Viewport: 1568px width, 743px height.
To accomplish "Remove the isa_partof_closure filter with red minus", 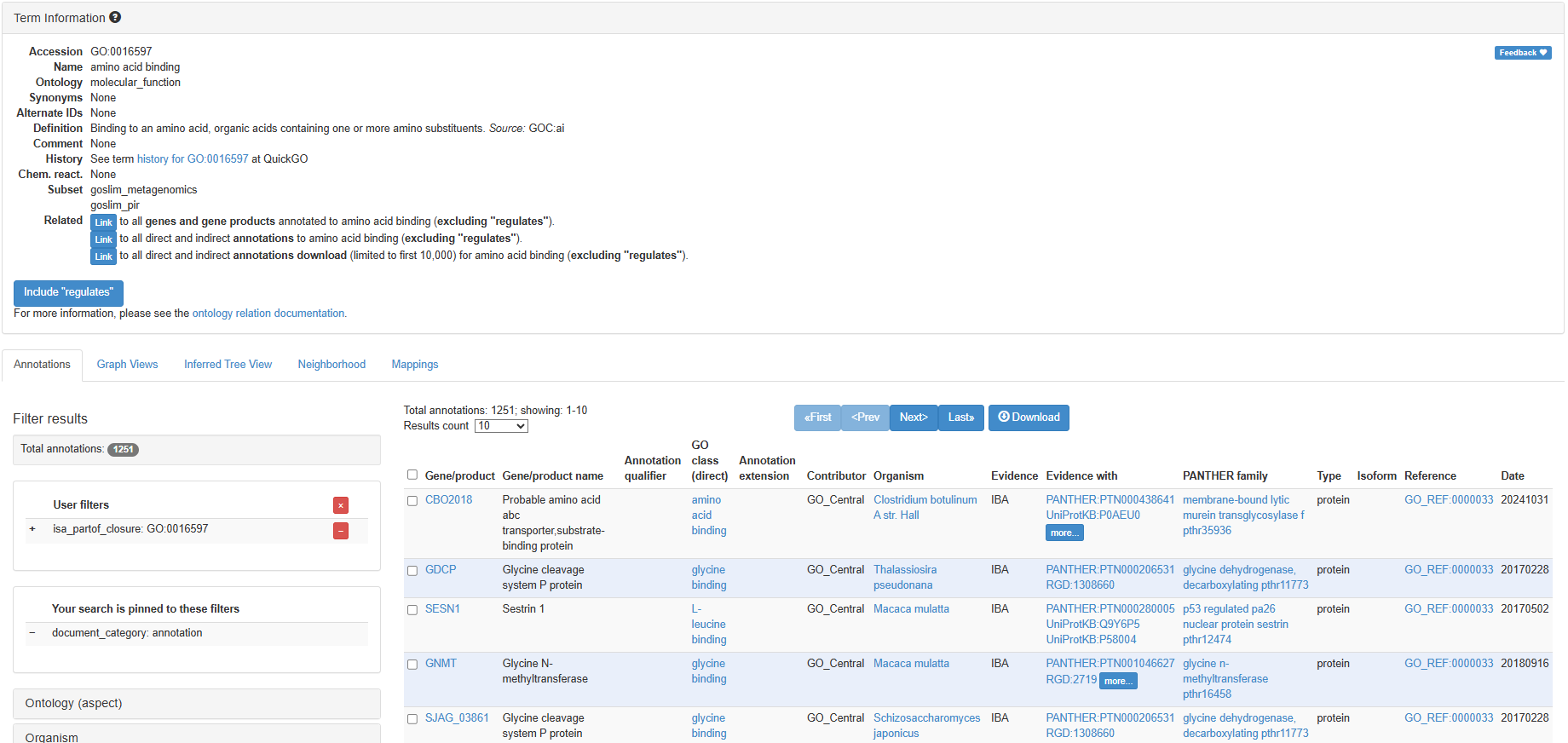I will click(341, 531).
